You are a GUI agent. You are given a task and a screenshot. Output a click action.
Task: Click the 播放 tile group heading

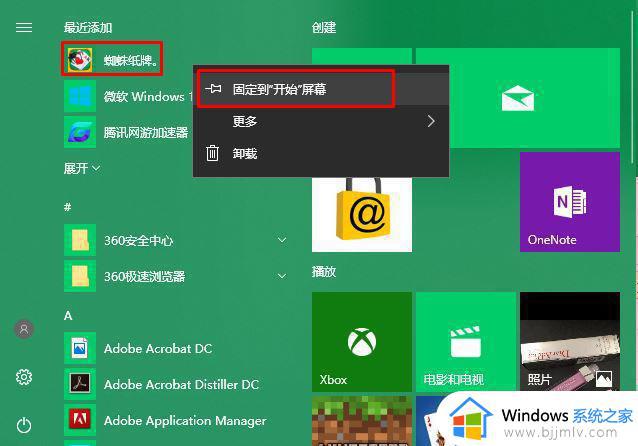click(324, 271)
